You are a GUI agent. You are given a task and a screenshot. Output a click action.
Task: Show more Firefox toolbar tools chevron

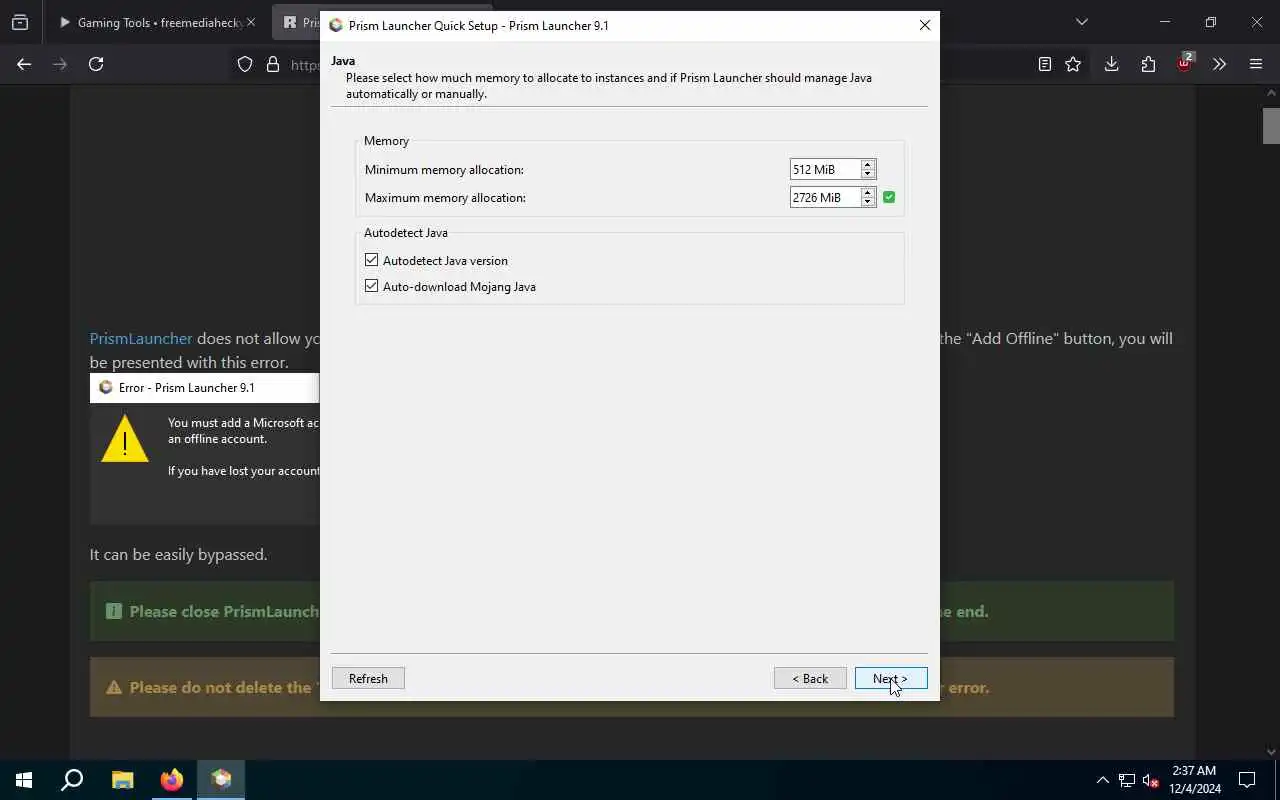click(1219, 64)
